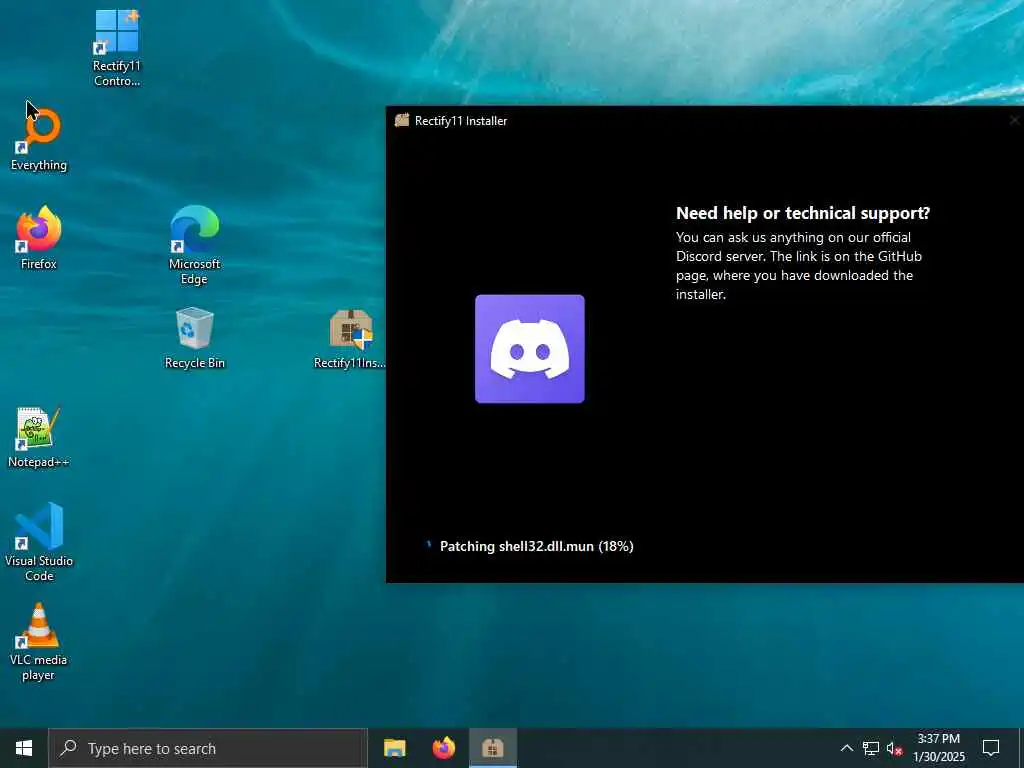1024x768 pixels.
Task: Open the clock showing 3:37 PM
Action: click(938, 748)
